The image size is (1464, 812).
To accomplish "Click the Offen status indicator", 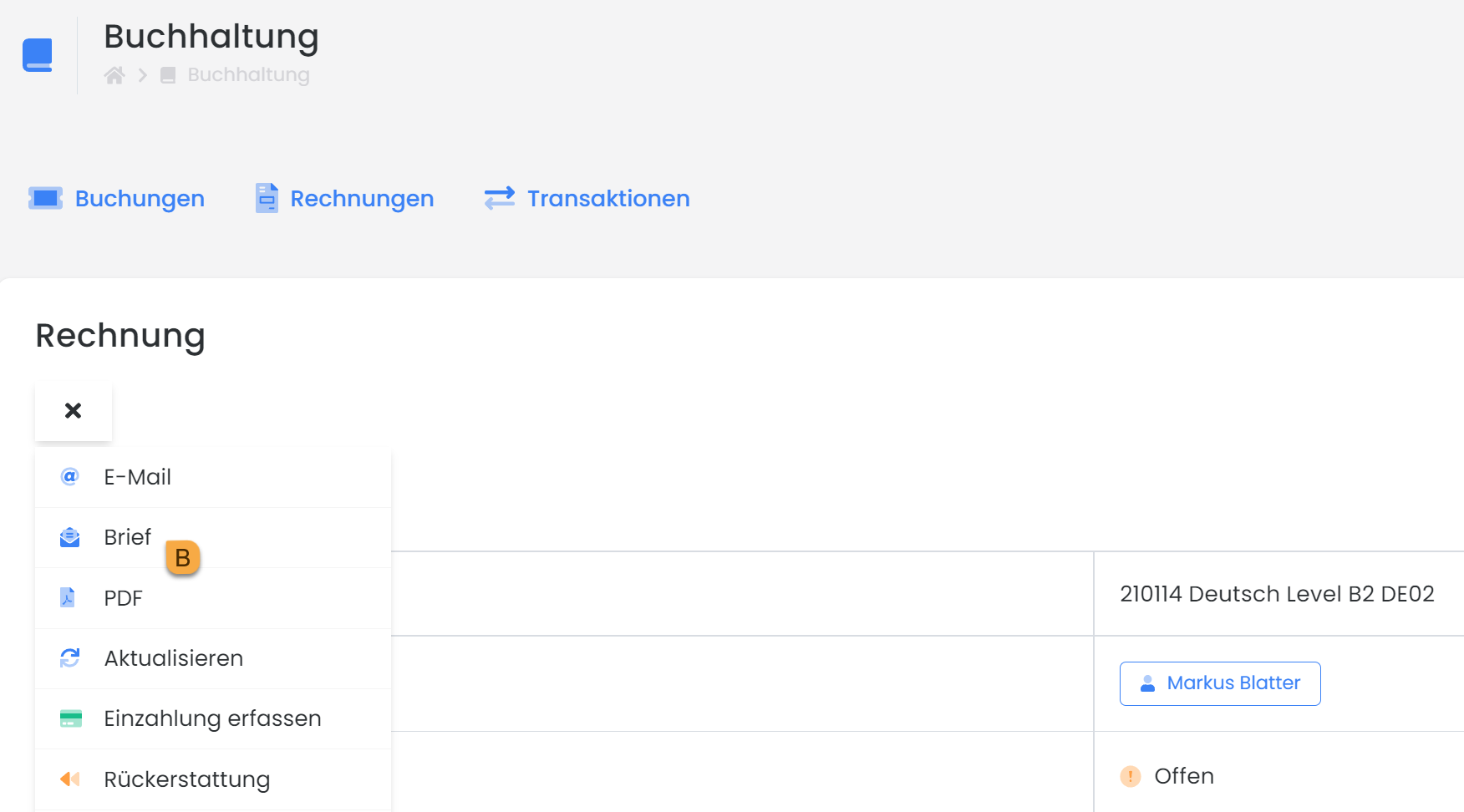I will click(1183, 776).
